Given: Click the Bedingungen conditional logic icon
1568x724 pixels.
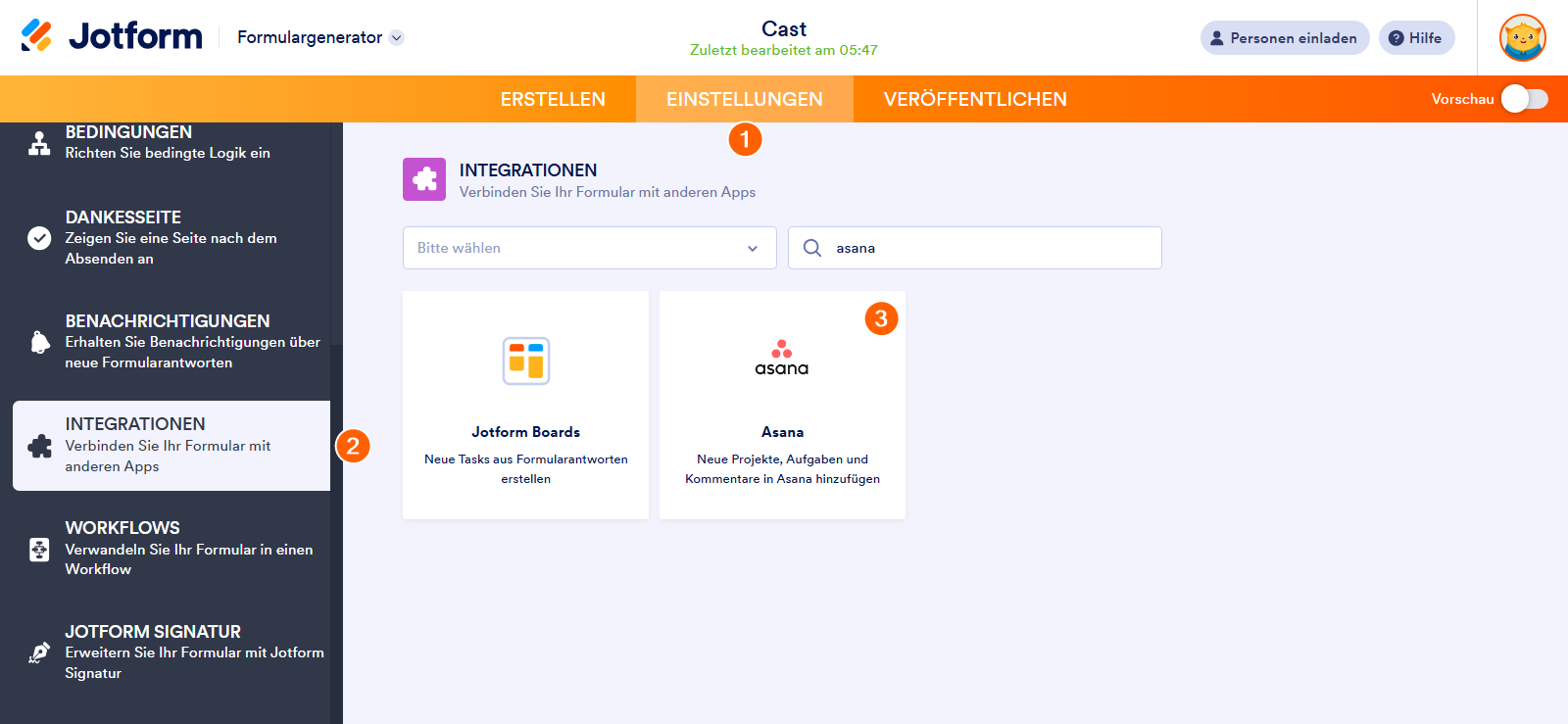Looking at the screenshot, I should coord(39,143).
